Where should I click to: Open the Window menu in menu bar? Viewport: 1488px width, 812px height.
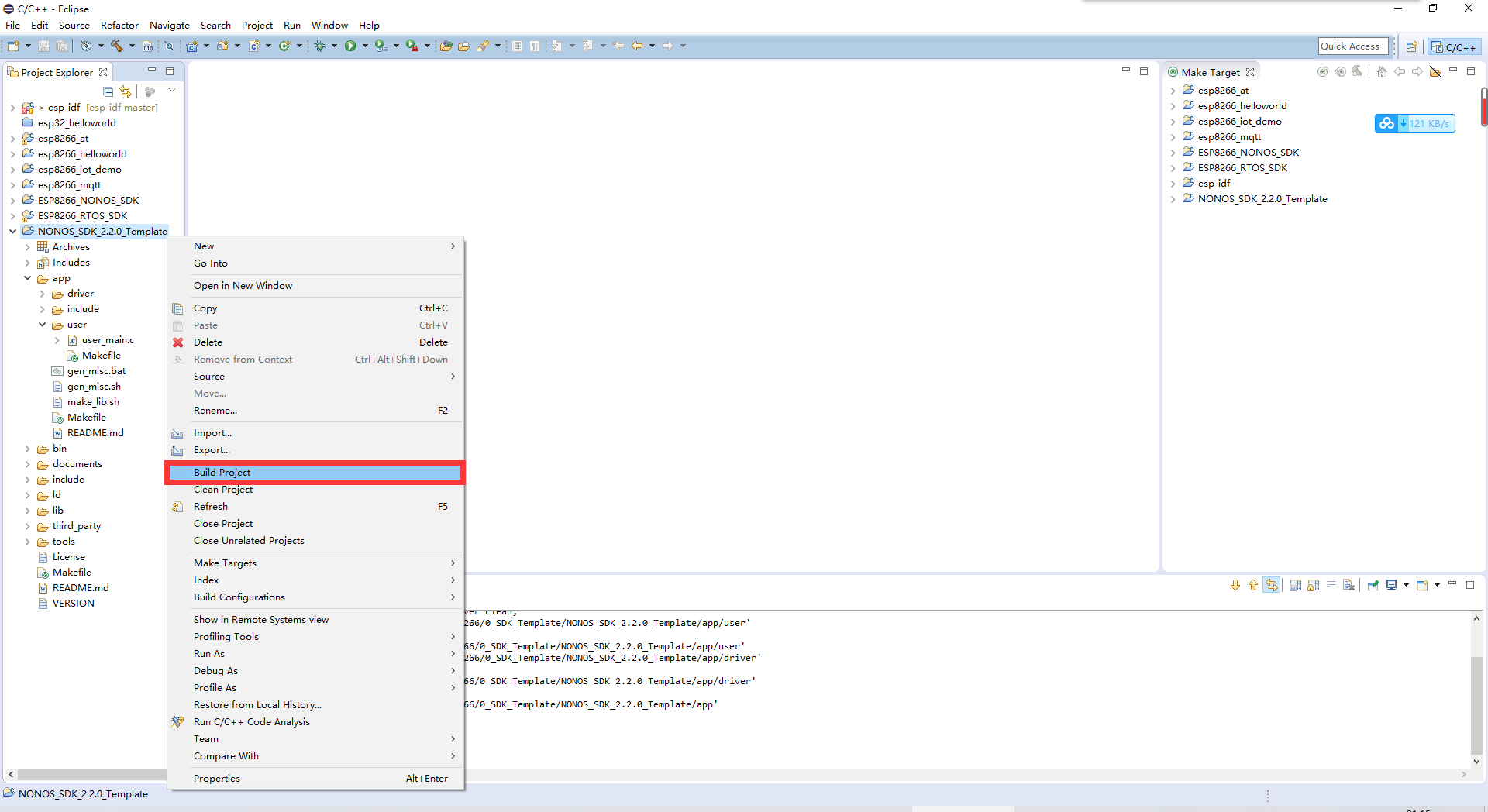click(x=329, y=25)
